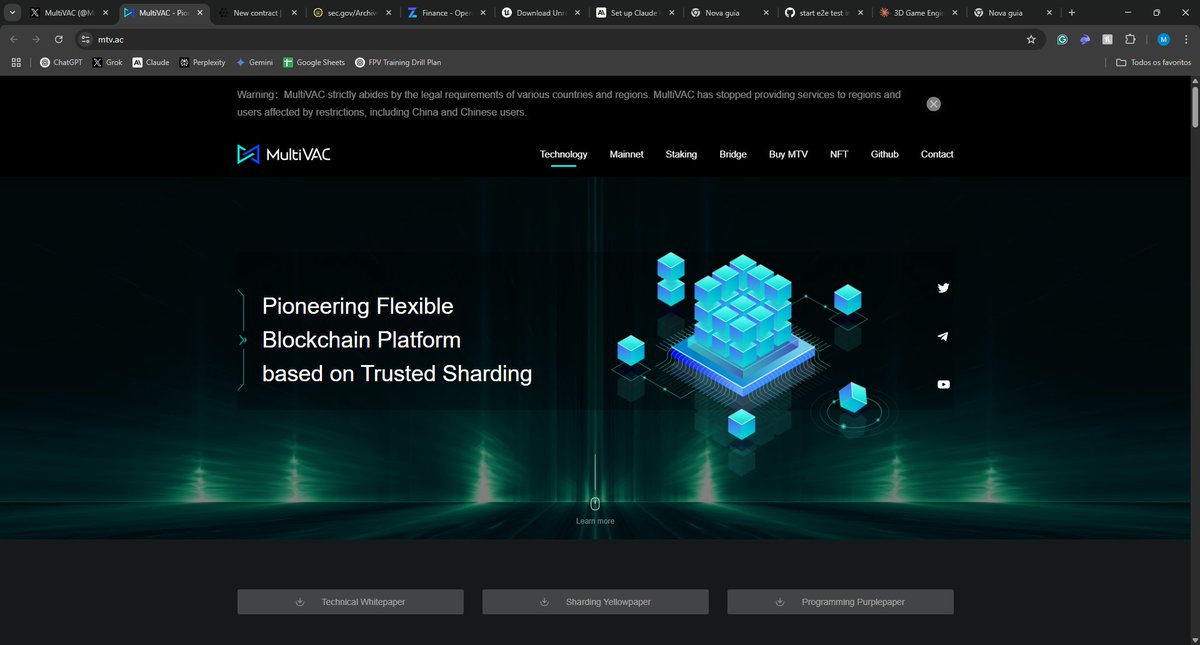Click the Grammarly extension icon
This screenshot has width=1200, height=645.
tap(1063, 39)
